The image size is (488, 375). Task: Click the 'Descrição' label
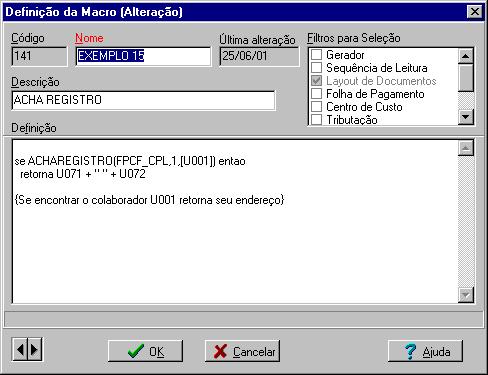point(35,82)
